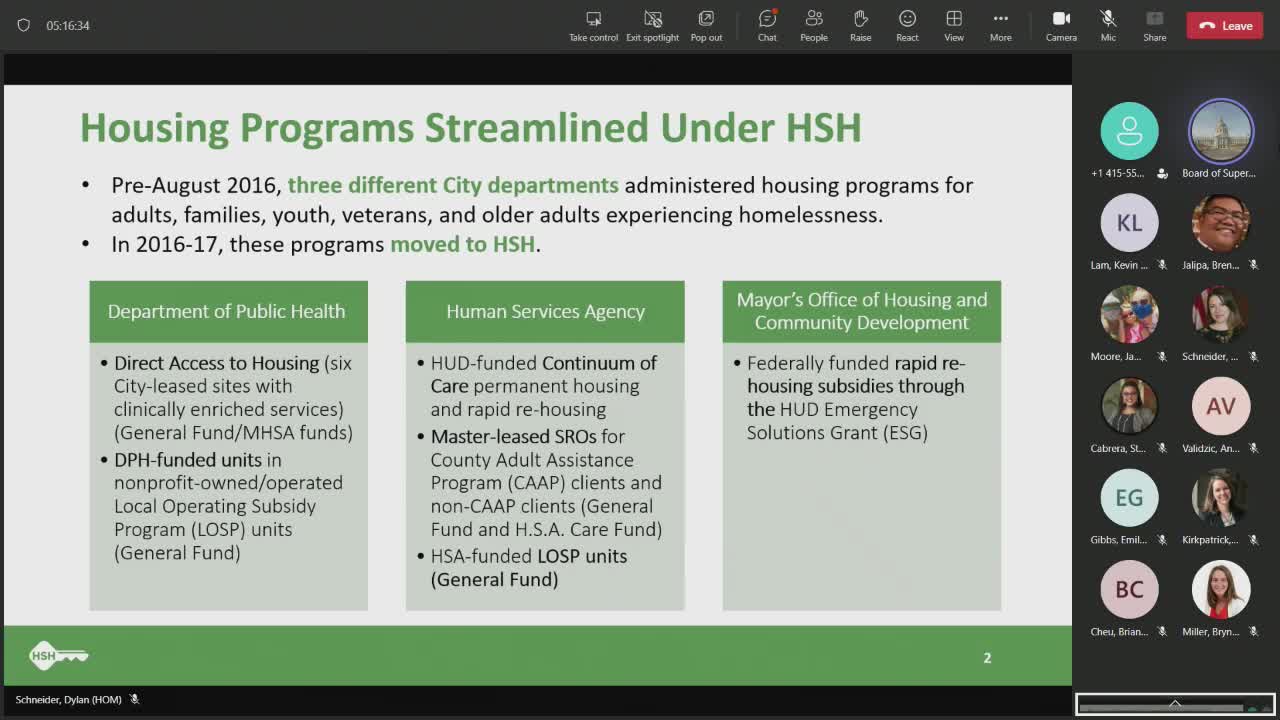The height and width of the screenshot is (720, 1280).
Task: Pop out the shared presentation
Action: (x=706, y=25)
